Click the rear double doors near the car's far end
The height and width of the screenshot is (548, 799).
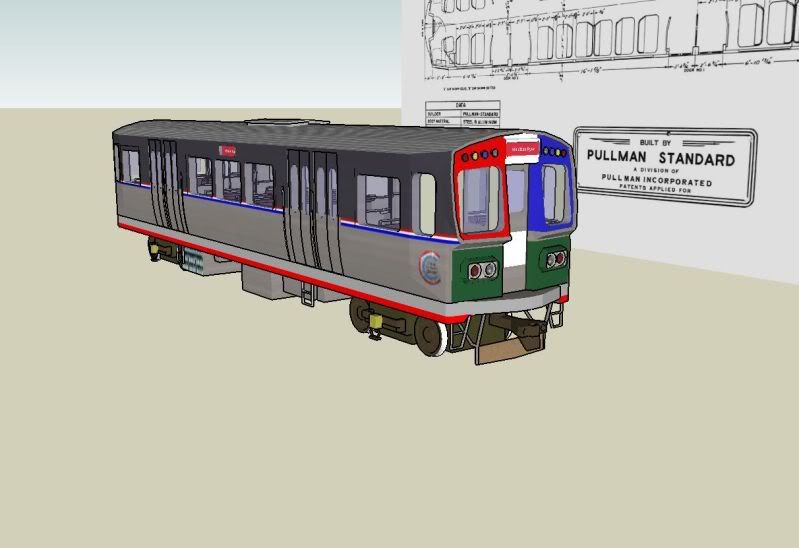tap(165, 184)
